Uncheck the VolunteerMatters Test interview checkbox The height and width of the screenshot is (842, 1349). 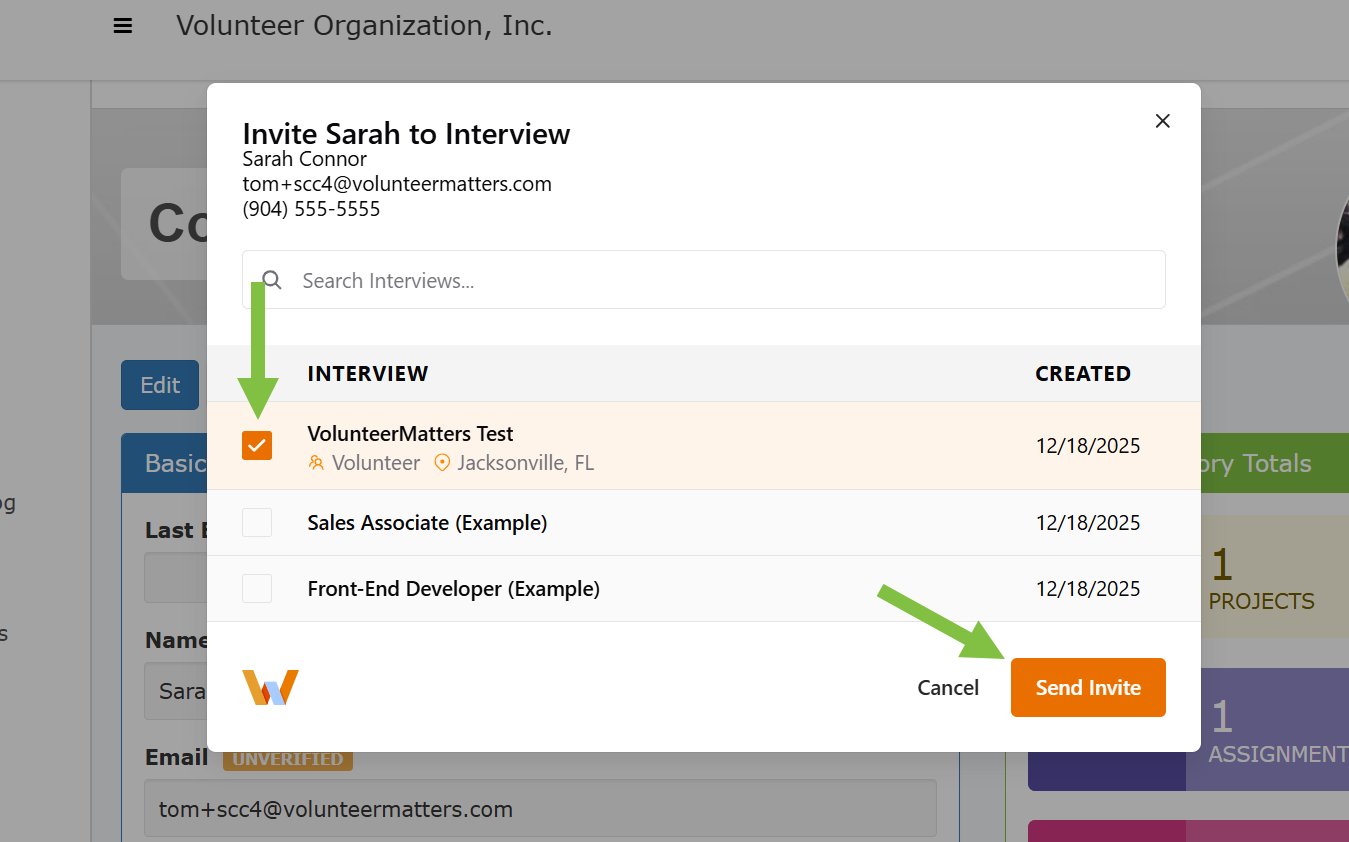pos(257,445)
